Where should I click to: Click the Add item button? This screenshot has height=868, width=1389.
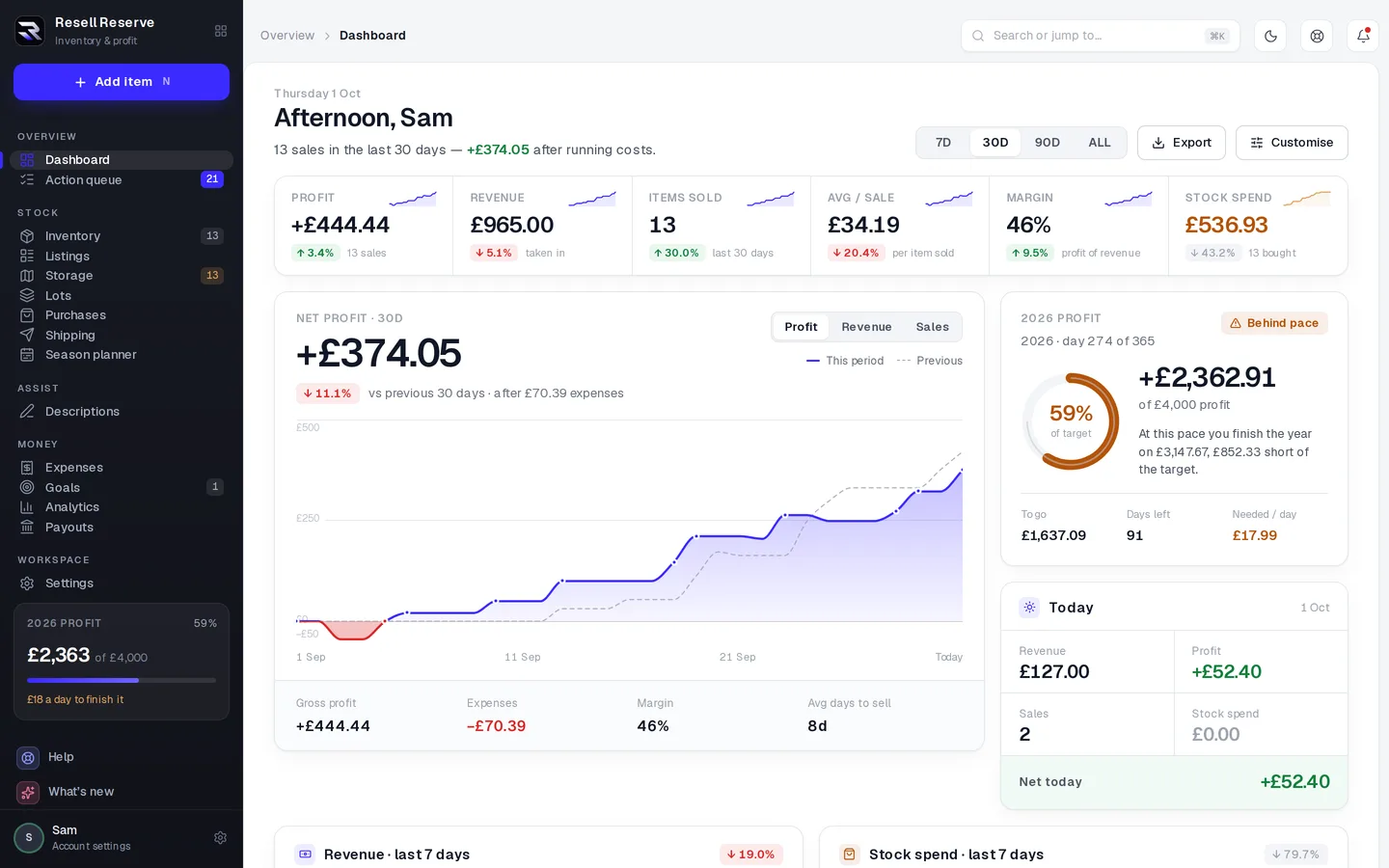coord(122,82)
